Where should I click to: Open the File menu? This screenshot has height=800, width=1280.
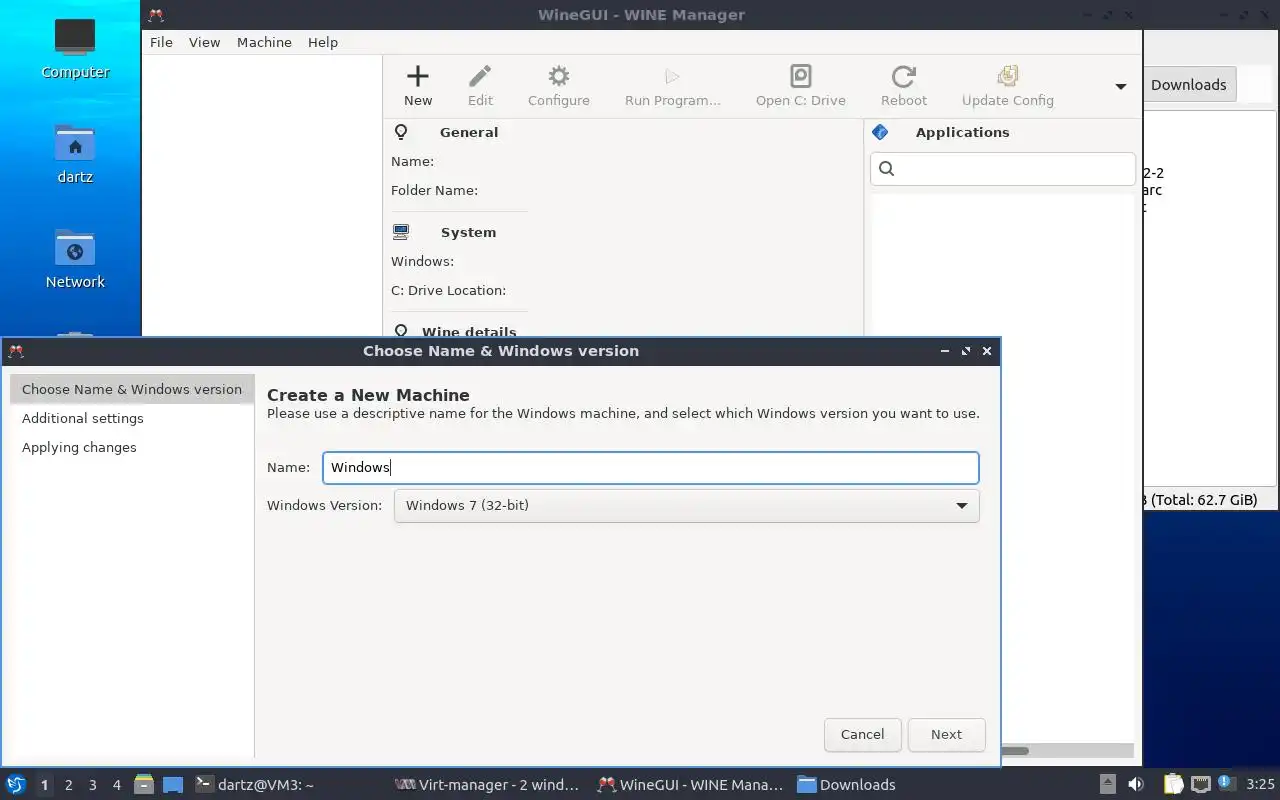(x=161, y=42)
